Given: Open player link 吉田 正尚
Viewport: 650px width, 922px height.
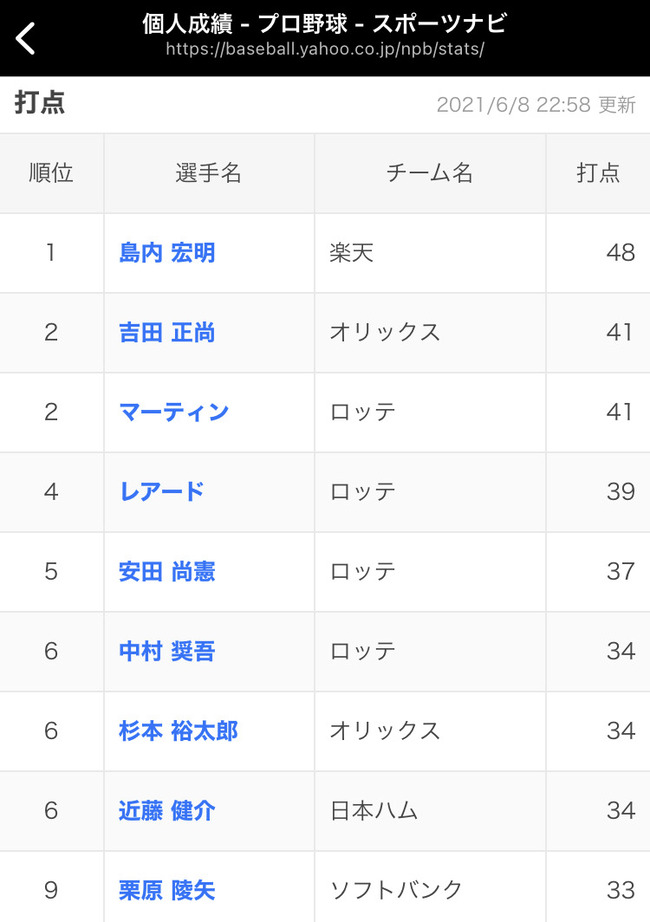Looking at the screenshot, I should [167, 333].
